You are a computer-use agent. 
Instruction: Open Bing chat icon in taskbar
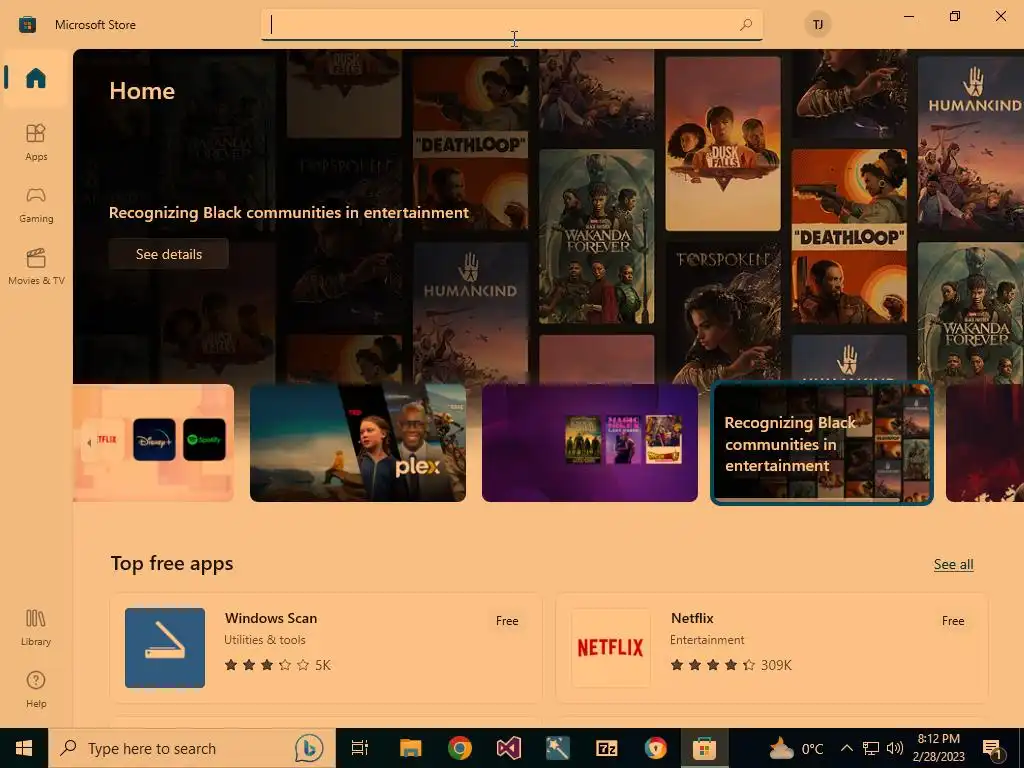(x=309, y=748)
